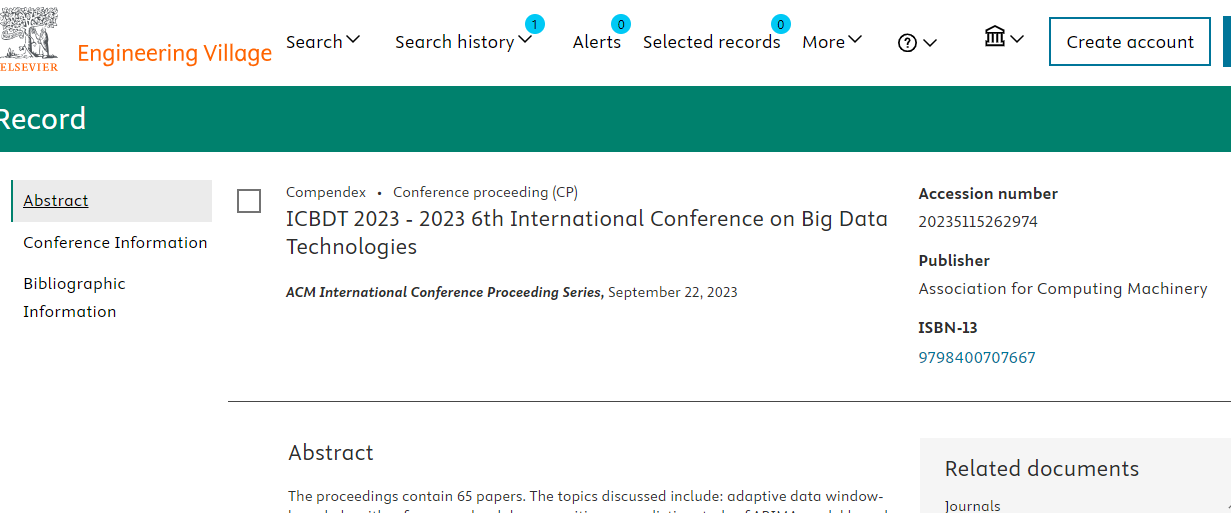The image size is (1231, 513).
Task: Open Selected records page
Action: pos(712,41)
